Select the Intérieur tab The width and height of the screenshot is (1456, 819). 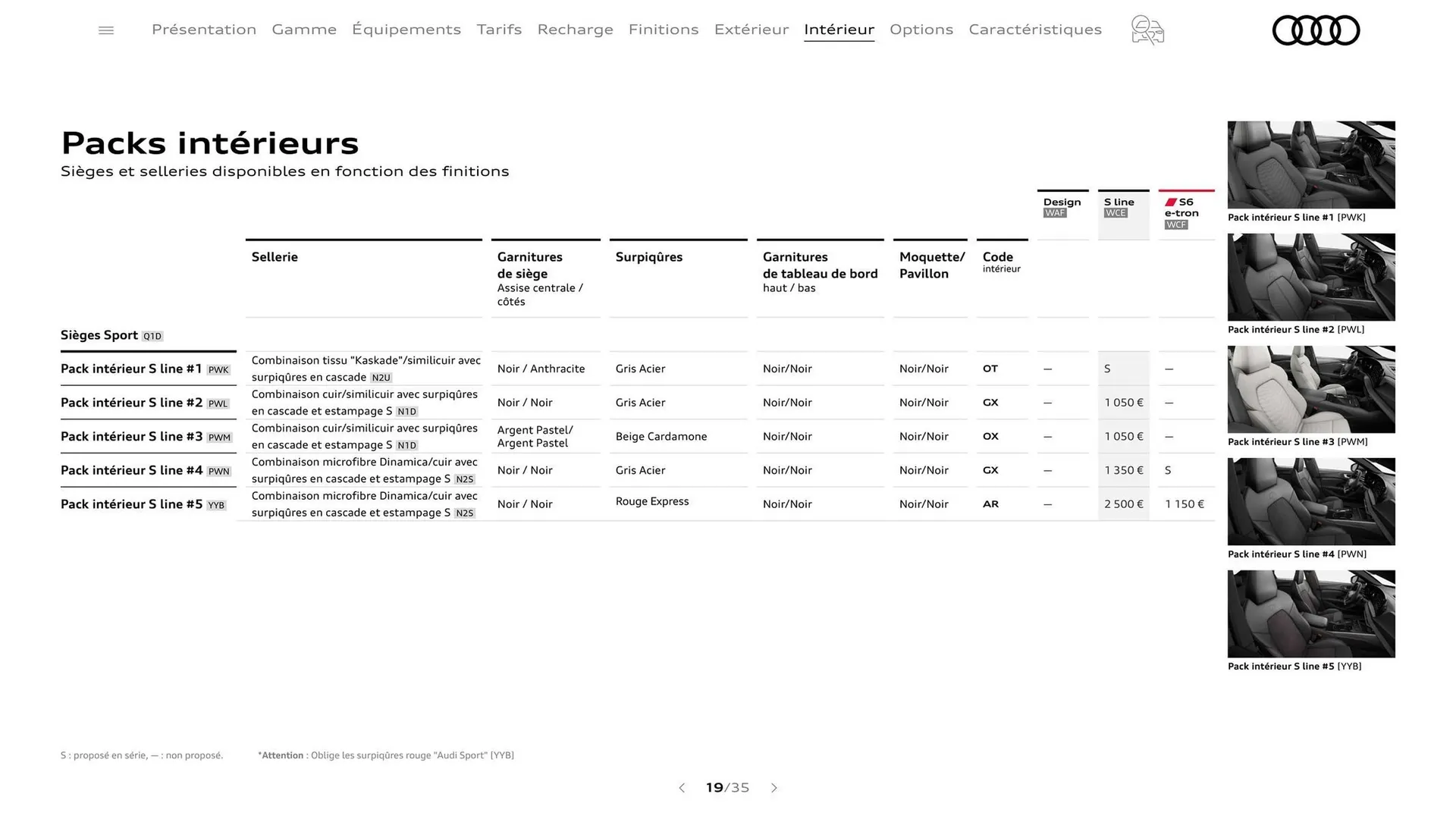839,30
